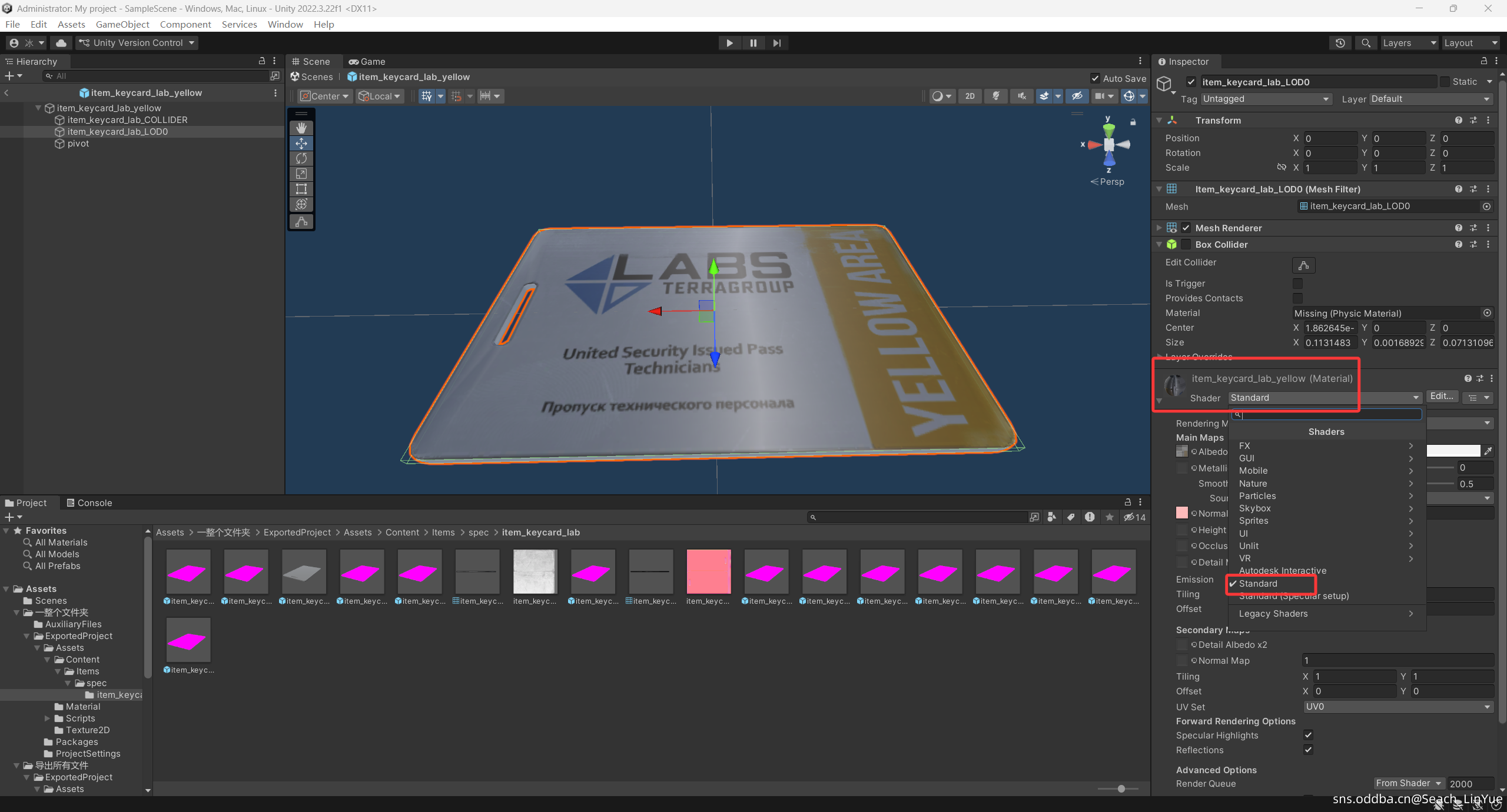Screen dimensions: 1507x812
Task: Toggle the Static checkbox
Action: [x=1445, y=82]
